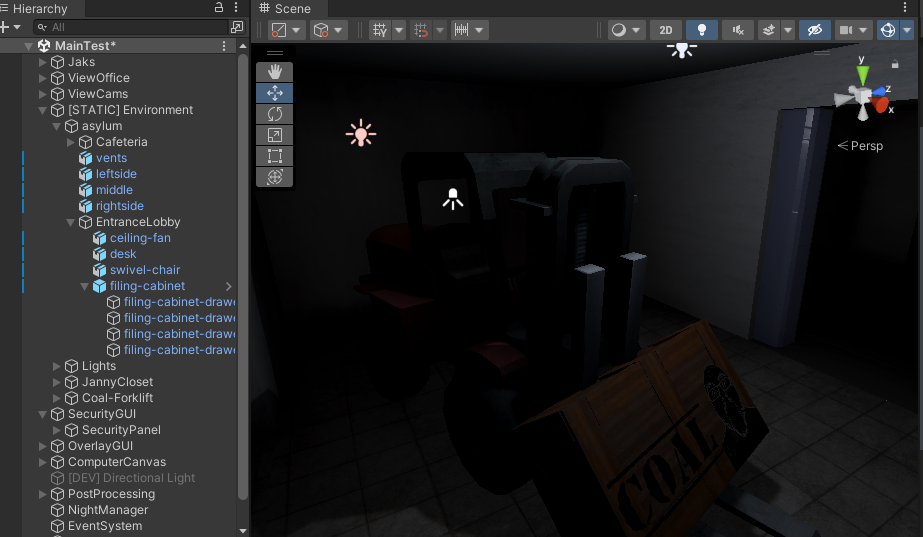Viewport: 923px width, 537px height.
Task: Expand the ViewOffice object
Action: point(42,78)
